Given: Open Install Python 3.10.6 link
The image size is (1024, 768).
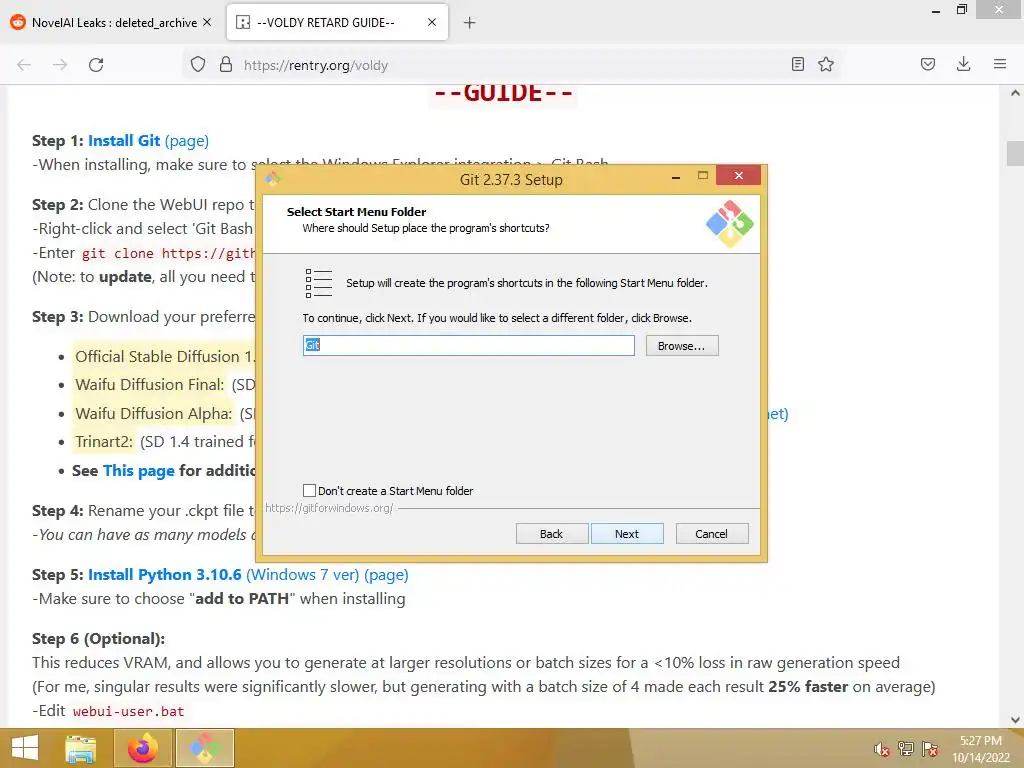Looking at the screenshot, I should (165, 575).
